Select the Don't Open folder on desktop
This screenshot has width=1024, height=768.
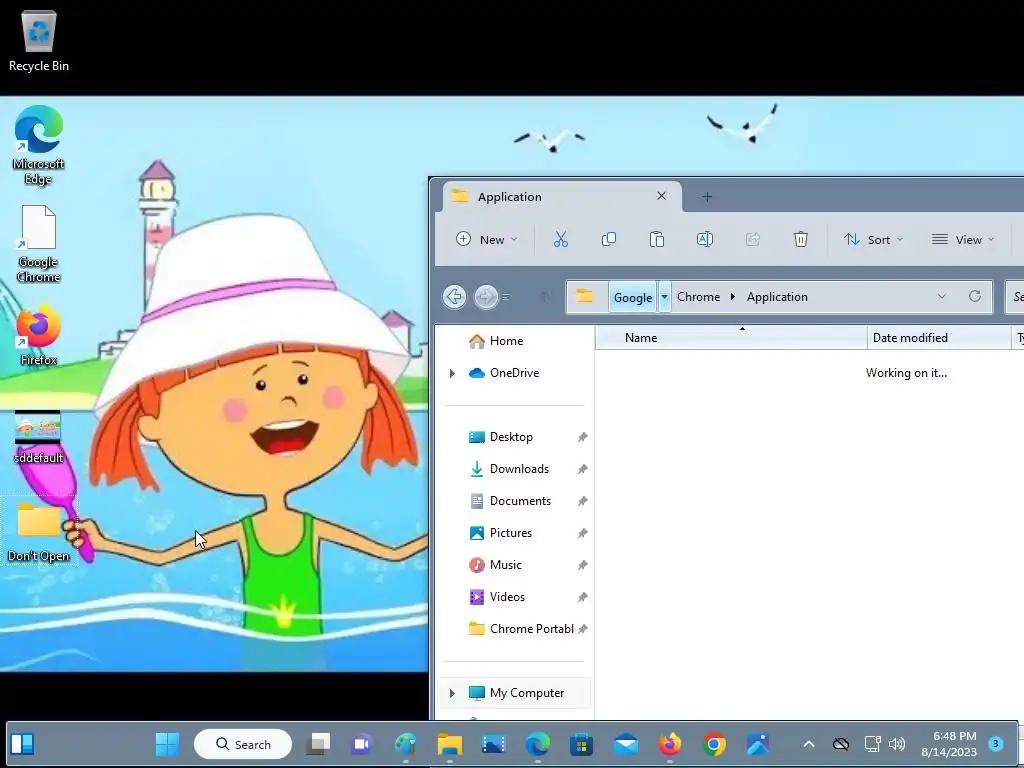point(39,531)
